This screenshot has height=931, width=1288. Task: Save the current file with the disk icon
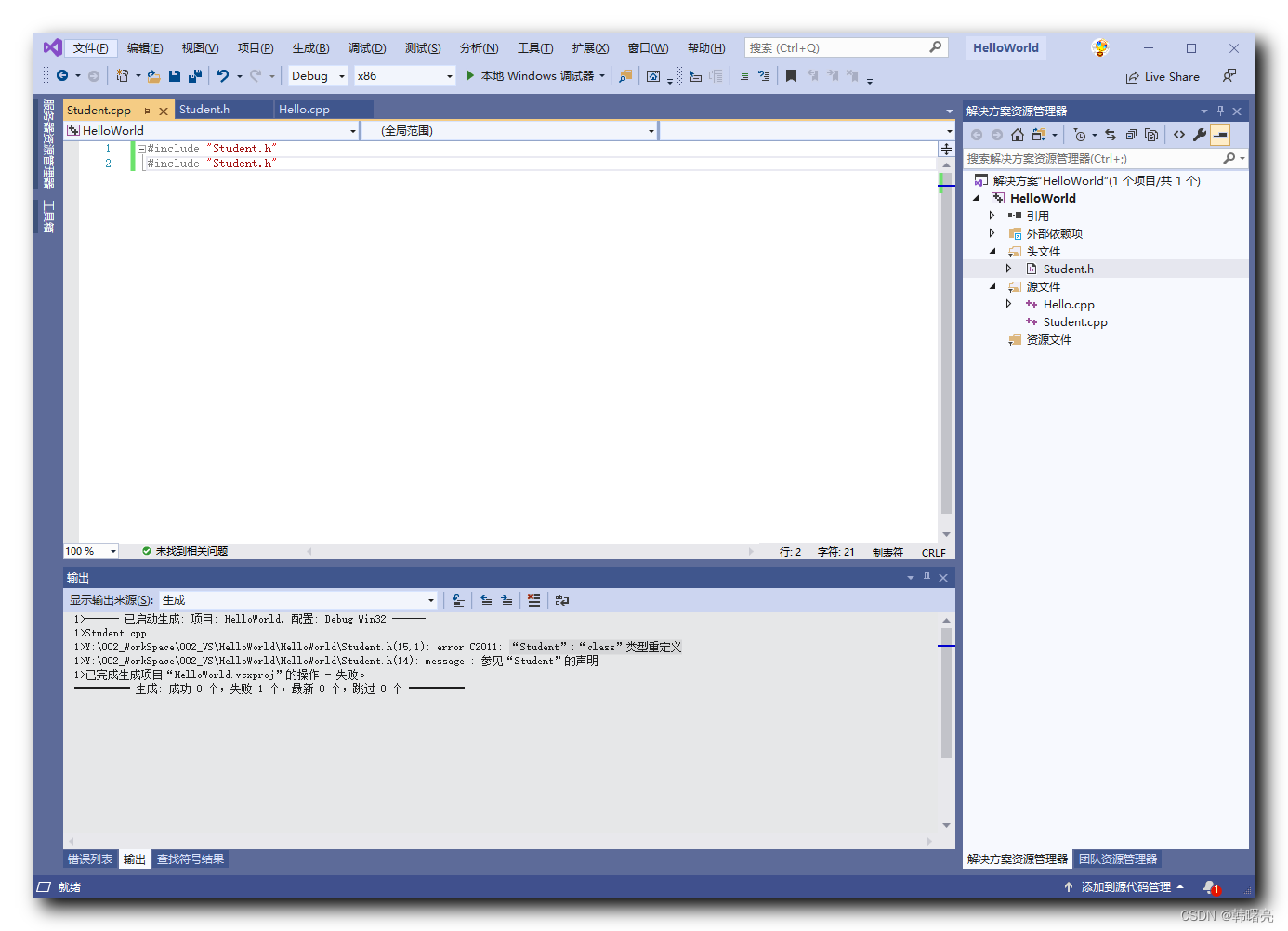pyautogui.click(x=175, y=76)
